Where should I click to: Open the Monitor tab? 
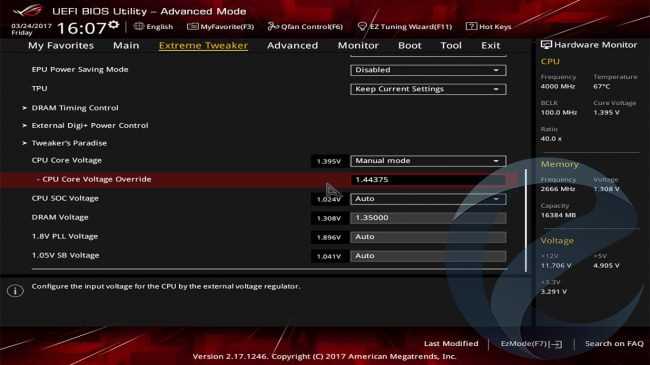pyautogui.click(x=358, y=45)
